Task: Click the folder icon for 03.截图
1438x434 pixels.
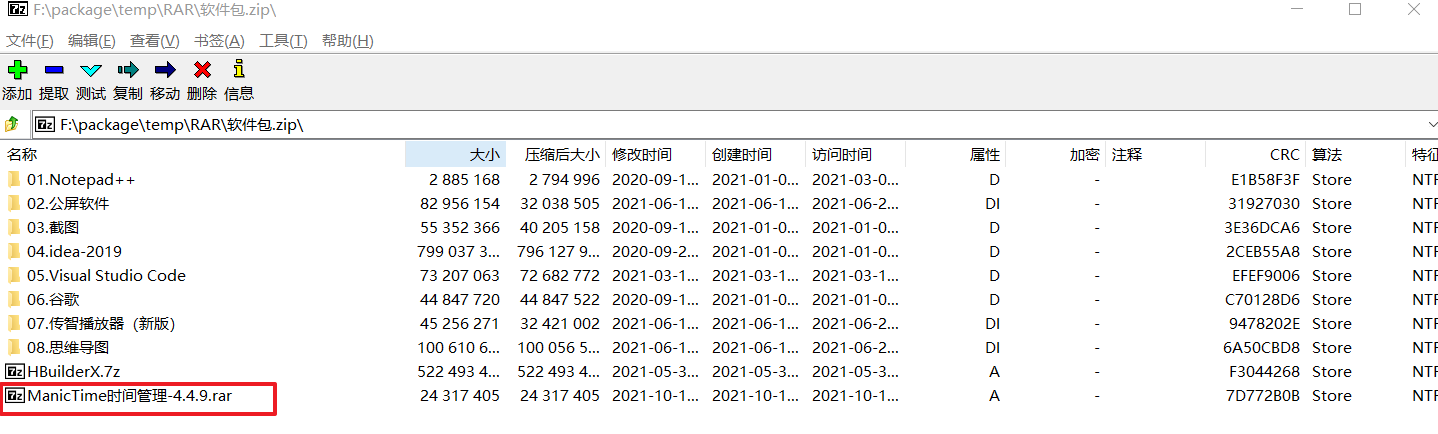Action: pyautogui.click(x=13, y=228)
